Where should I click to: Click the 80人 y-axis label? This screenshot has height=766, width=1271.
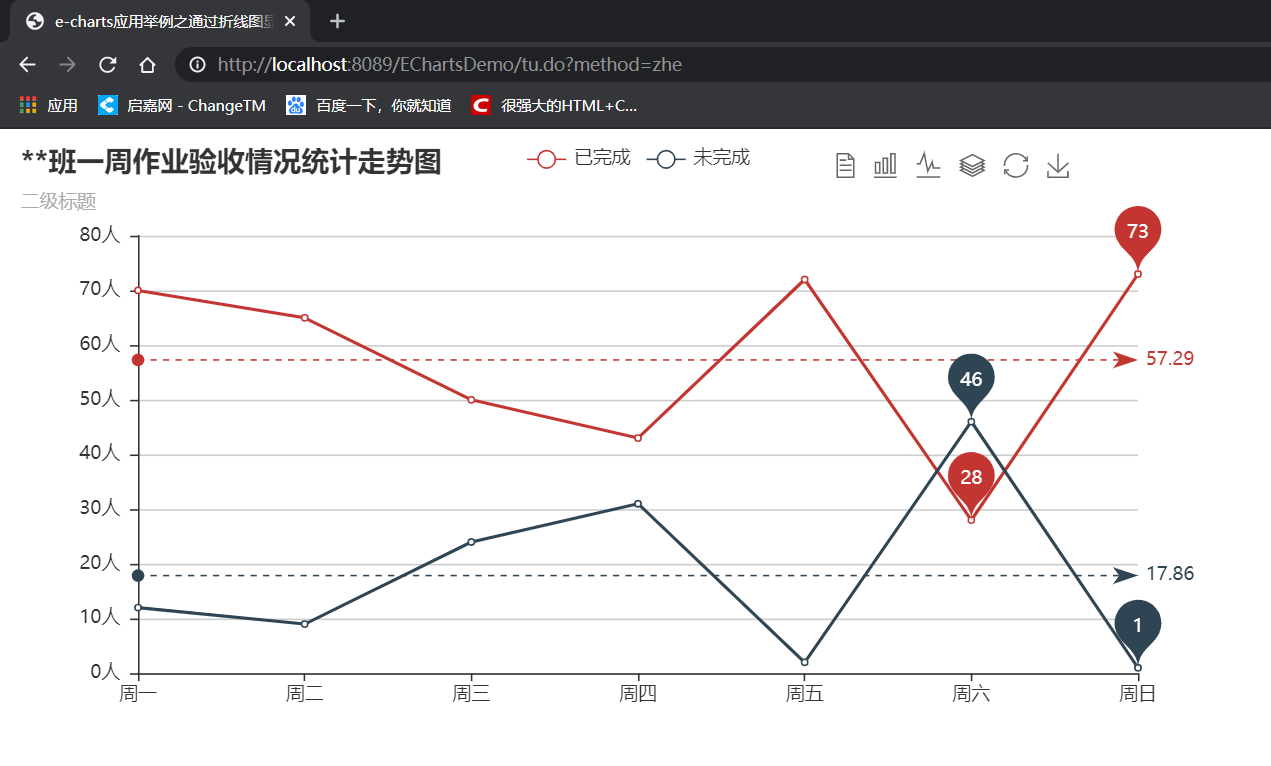pos(100,236)
